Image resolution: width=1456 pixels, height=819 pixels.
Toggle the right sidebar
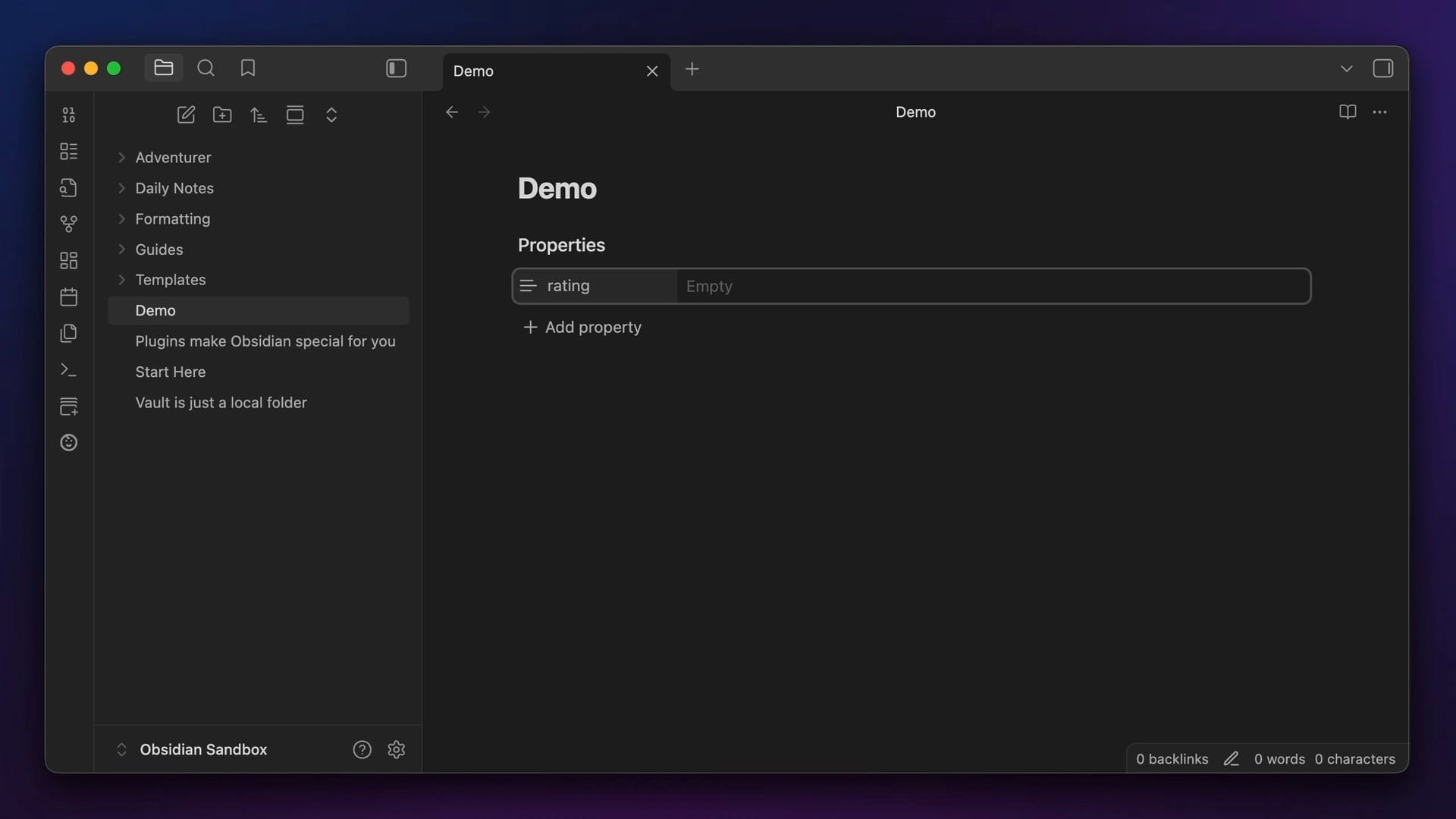[1382, 68]
